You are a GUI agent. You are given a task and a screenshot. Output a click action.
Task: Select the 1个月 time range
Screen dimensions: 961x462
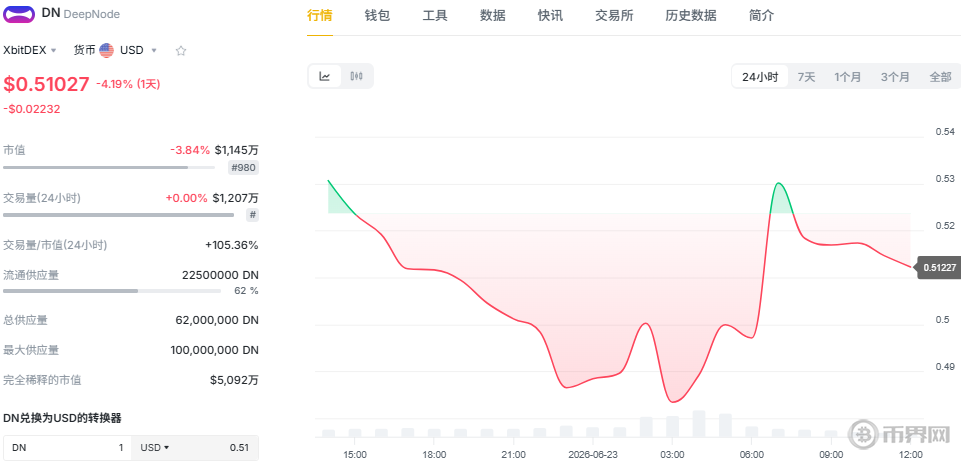[x=847, y=77]
